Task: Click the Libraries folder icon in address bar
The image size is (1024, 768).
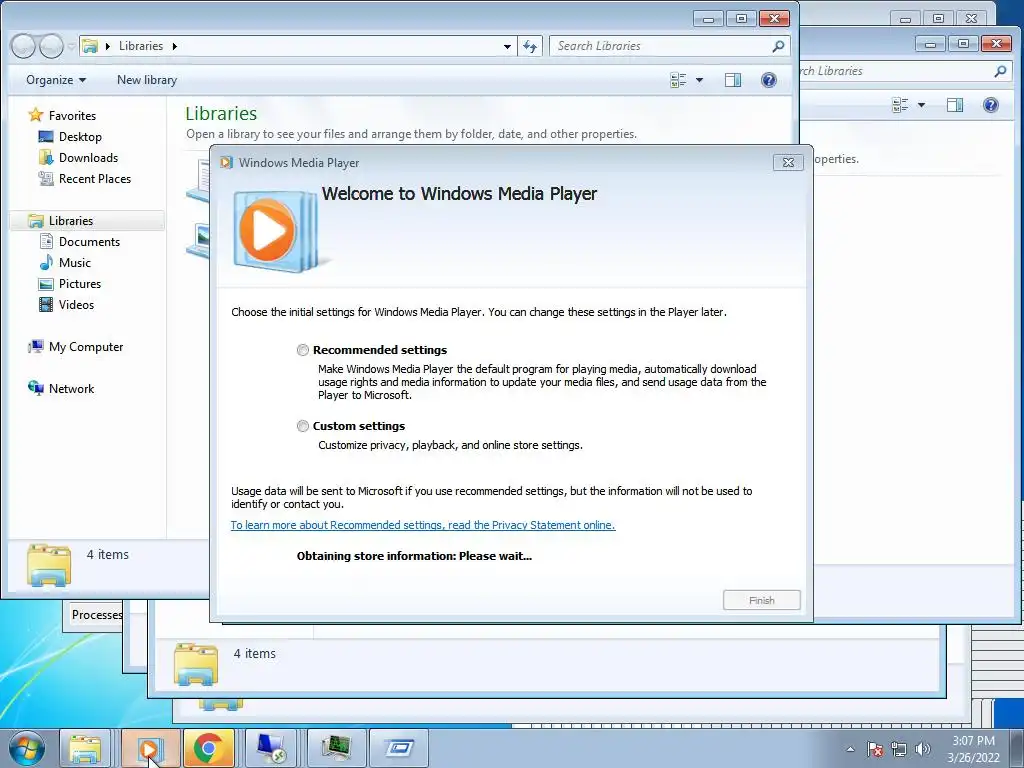Action: click(x=91, y=46)
